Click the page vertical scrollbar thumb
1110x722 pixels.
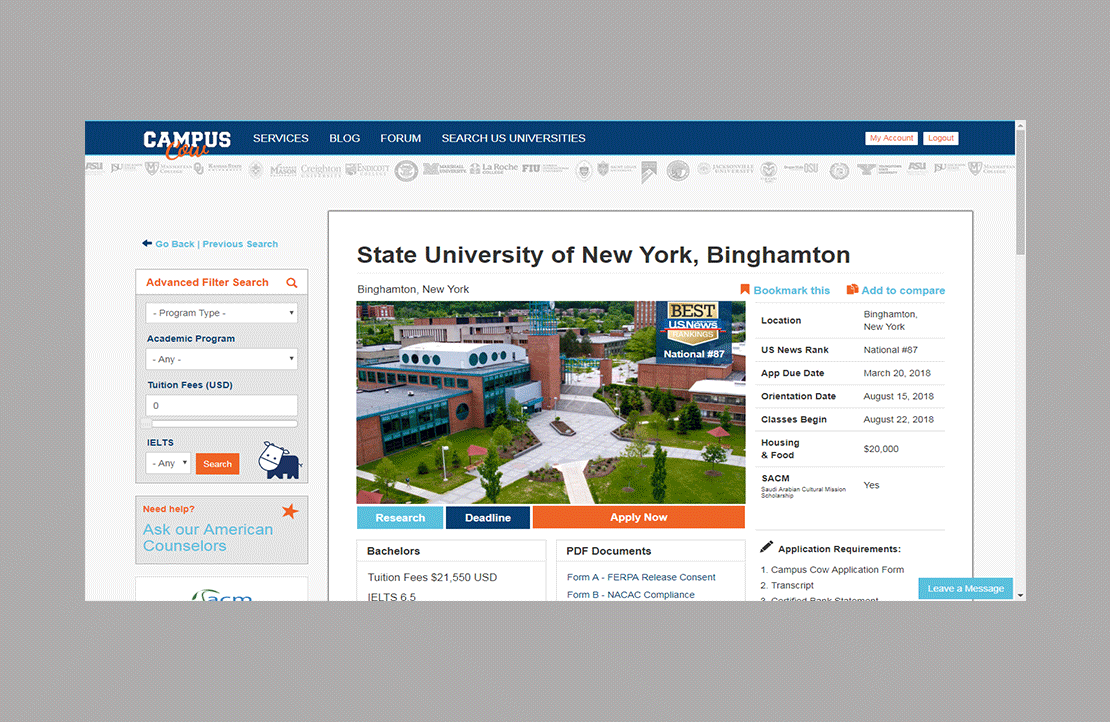[1020, 191]
